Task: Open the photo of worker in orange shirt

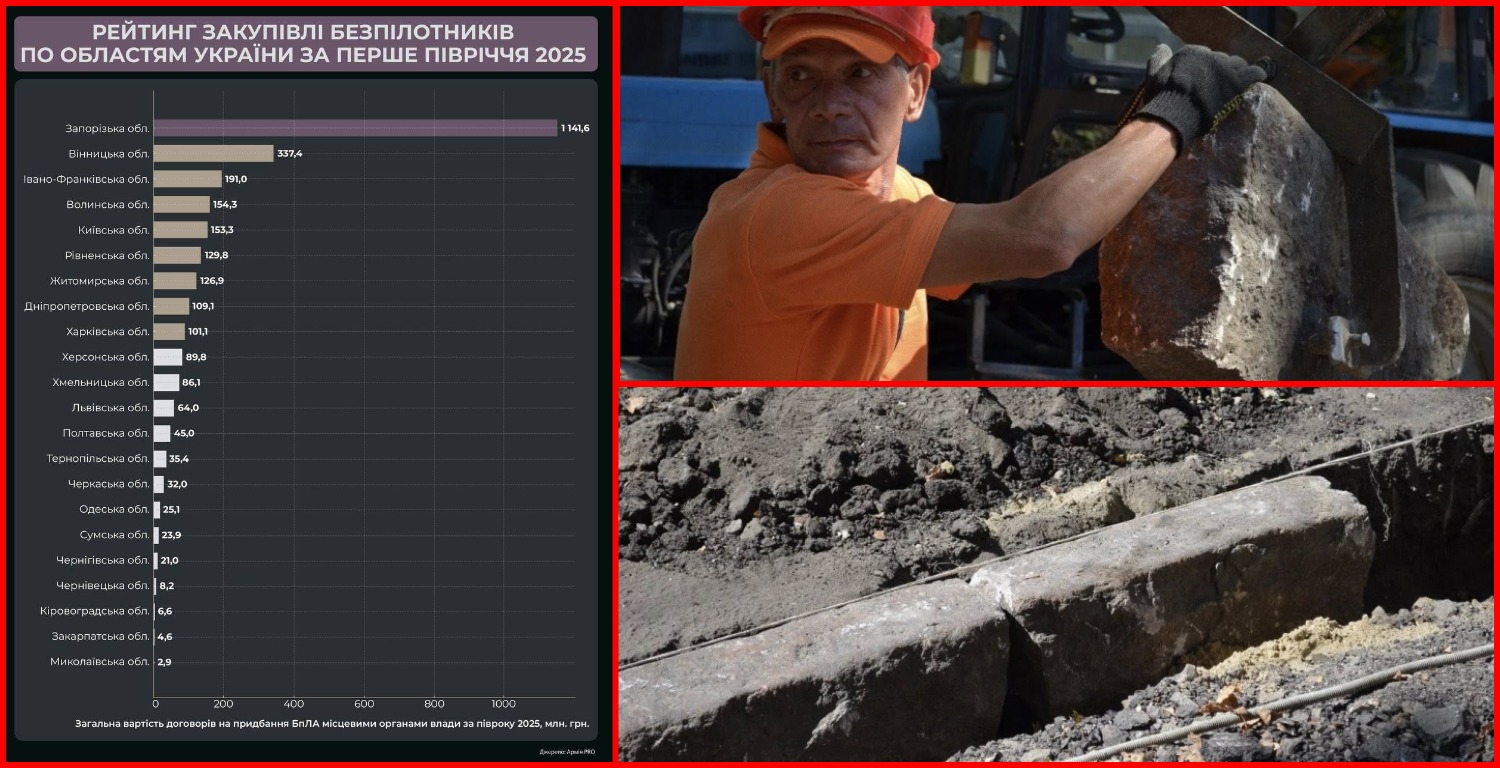Action: 1055,193
